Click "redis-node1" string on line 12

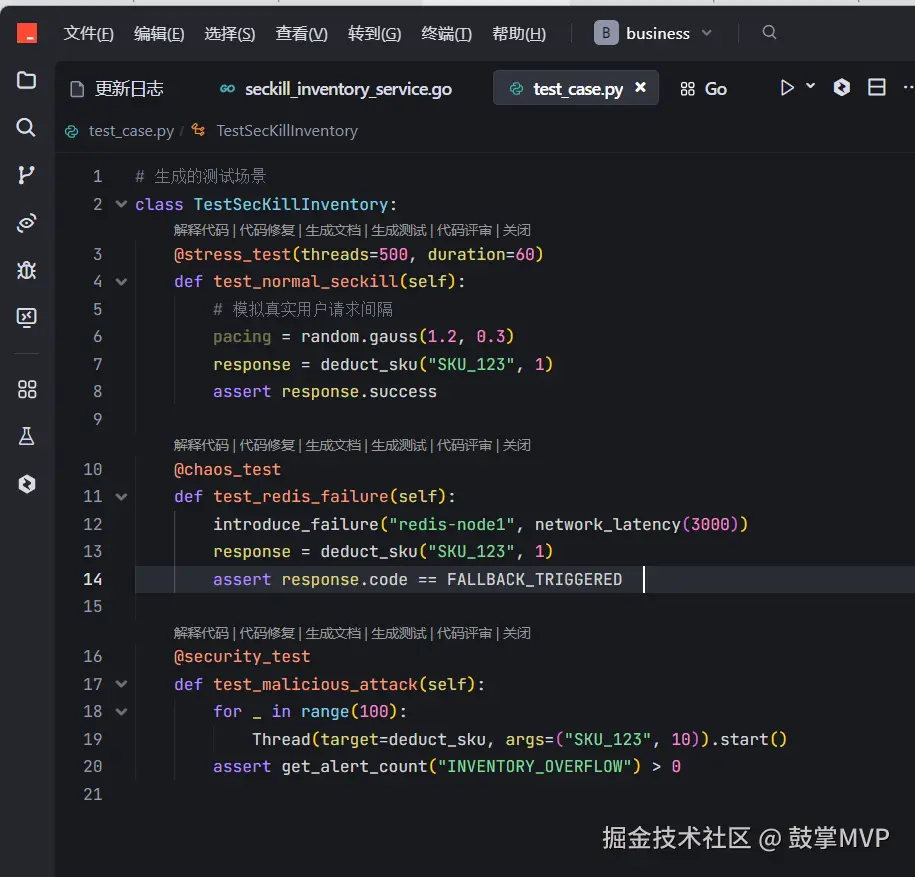click(x=452, y=524)
